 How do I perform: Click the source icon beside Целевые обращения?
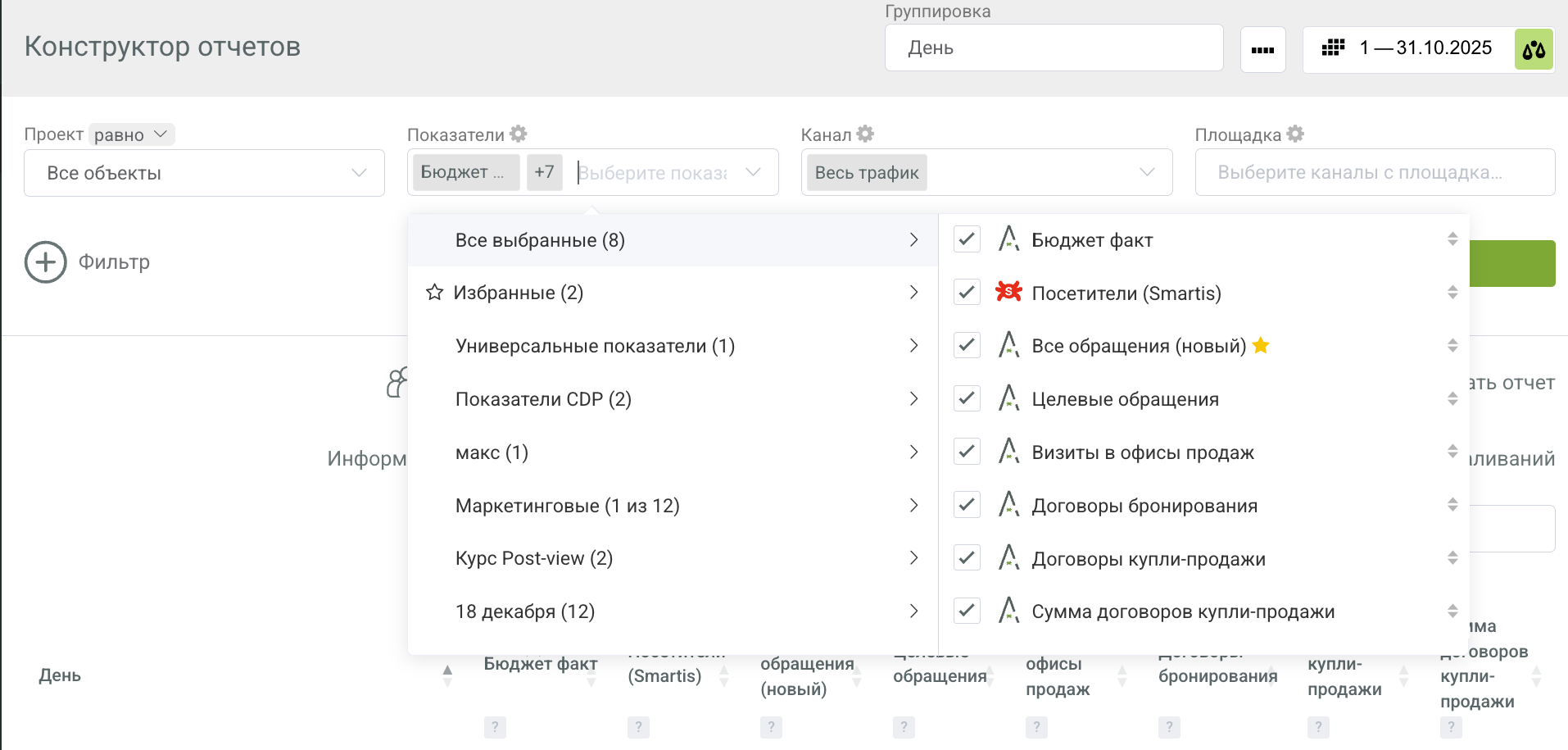[1008, 398]
